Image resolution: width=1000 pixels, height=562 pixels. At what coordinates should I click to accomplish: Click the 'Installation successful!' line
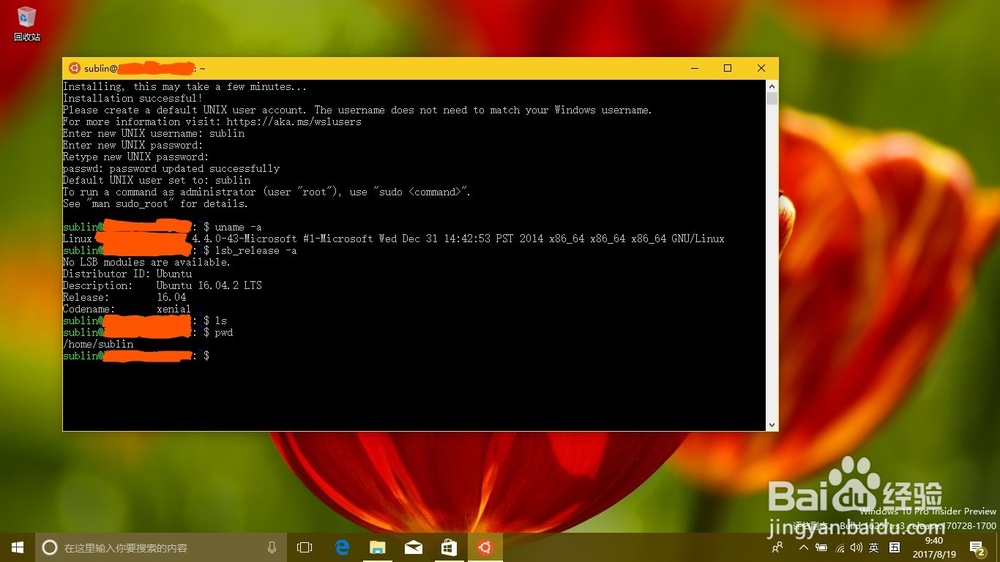pyautogui.click(x=133, y=98)
